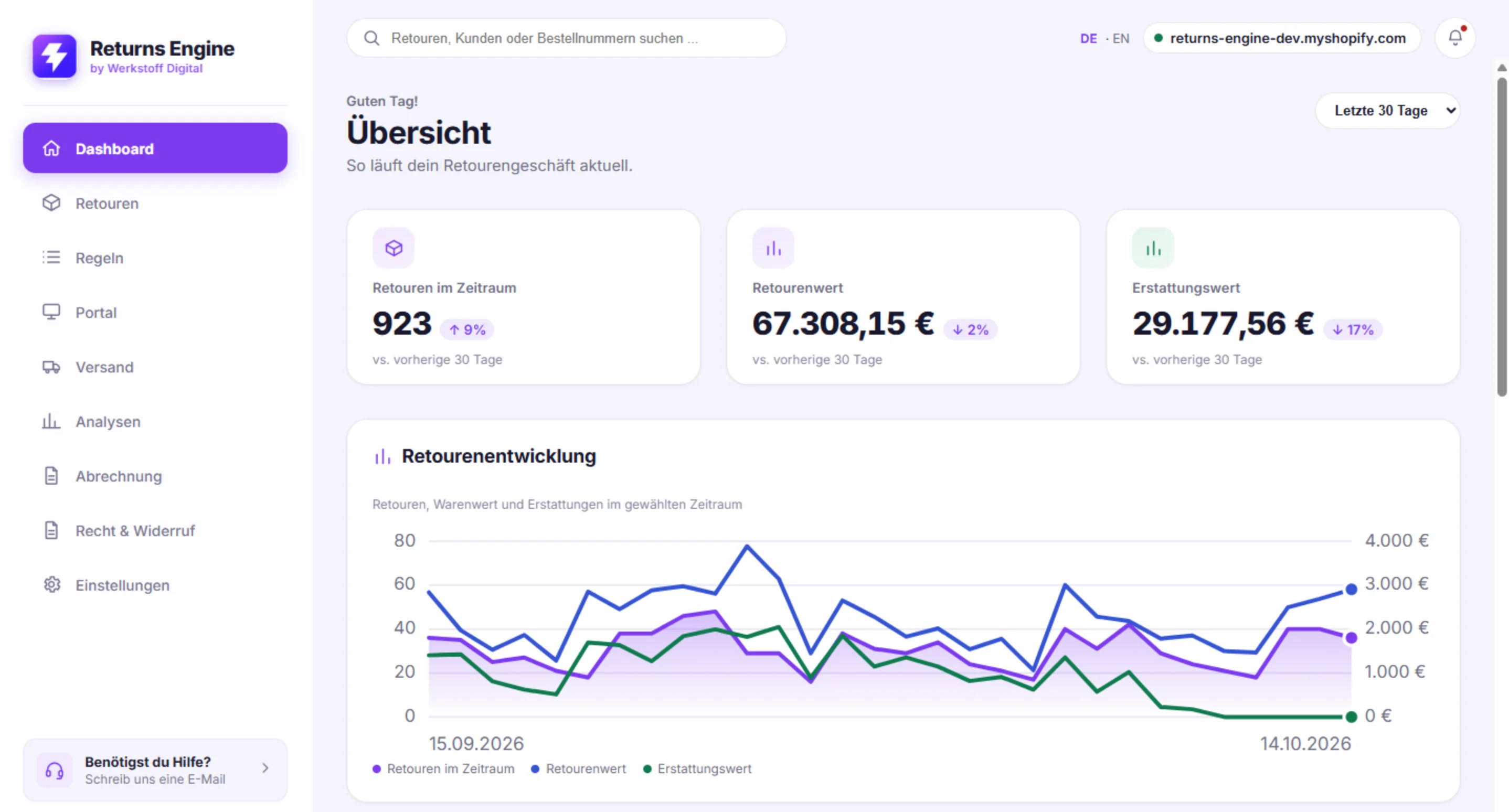The width and height of the screenshot is (1509, 812).
Task: Toggle Erstattungswert legend series
Action: click(697, 768)
